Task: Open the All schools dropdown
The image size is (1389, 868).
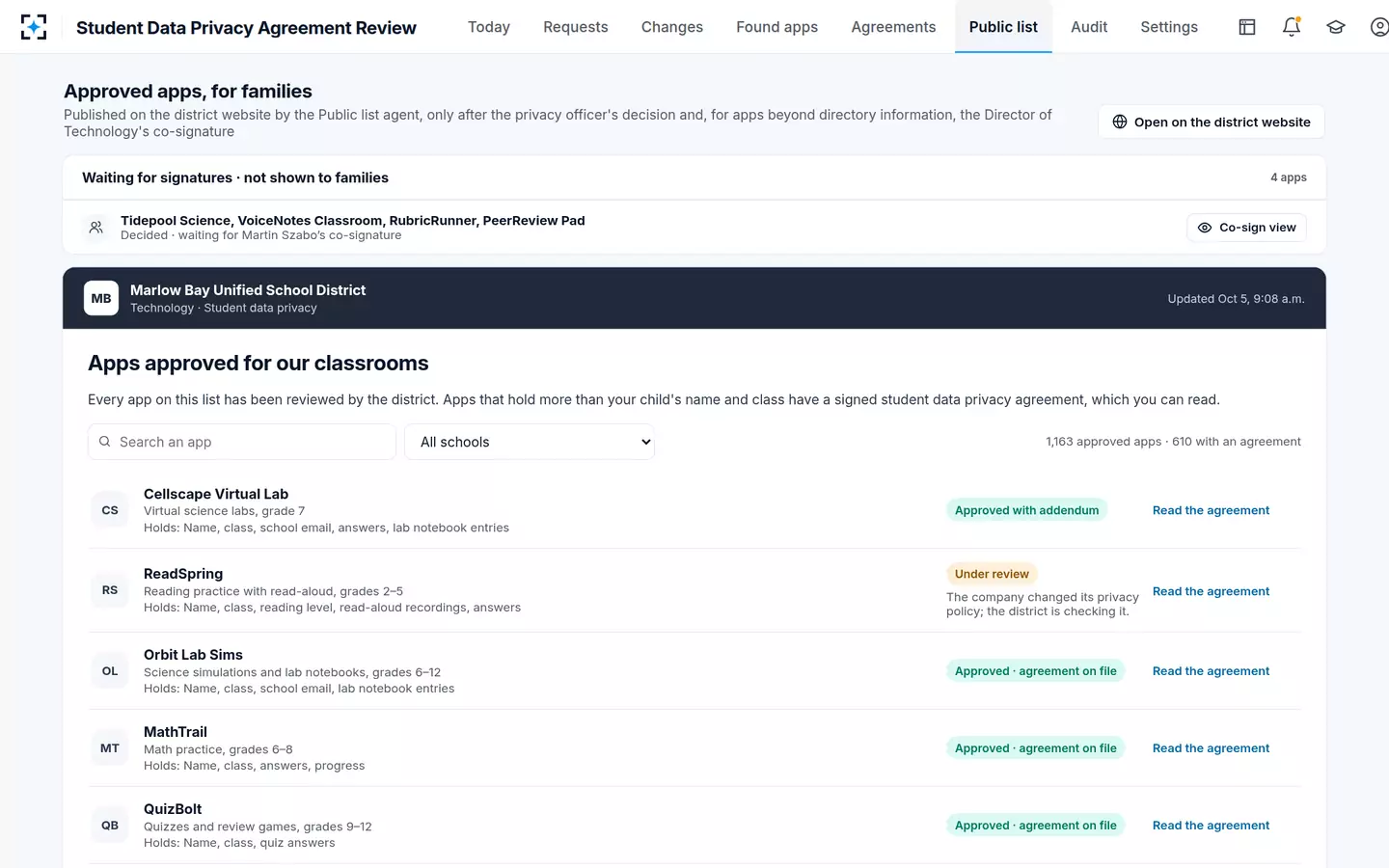Action: (530, 442)
